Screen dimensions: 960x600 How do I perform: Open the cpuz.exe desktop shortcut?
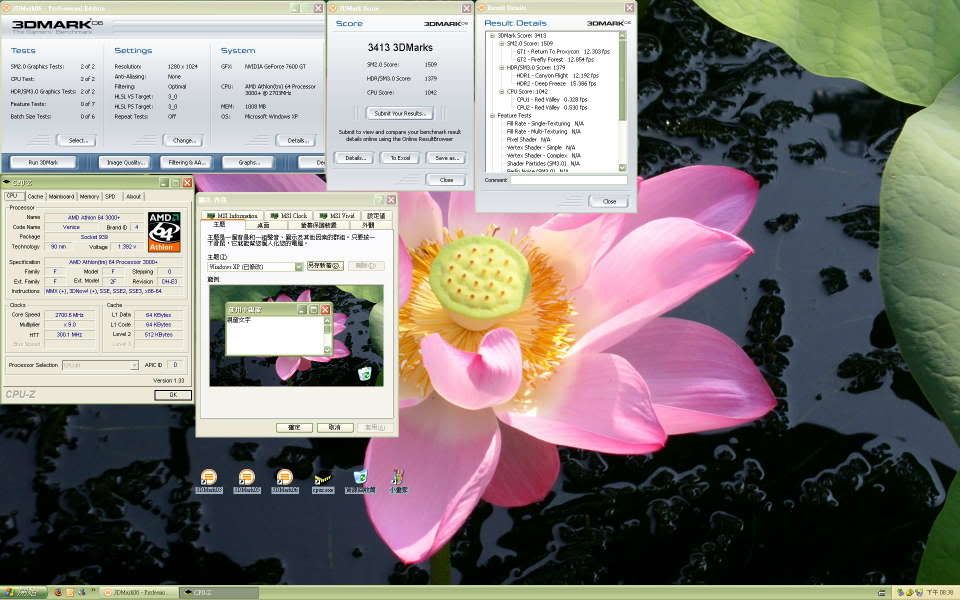coord(323,479)
